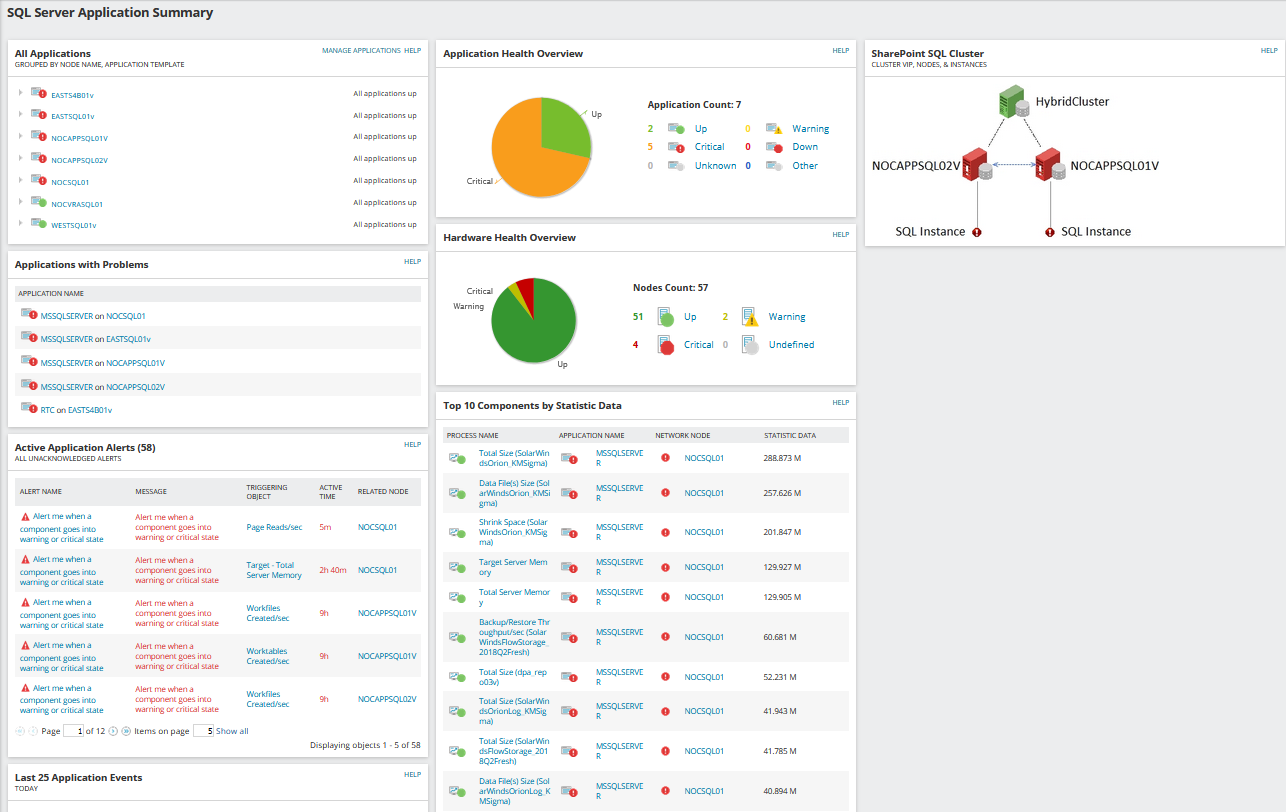1286x812 pixels.
Task: Open the Target - Total Server Memory triggering object
Action: click(274, 570)
